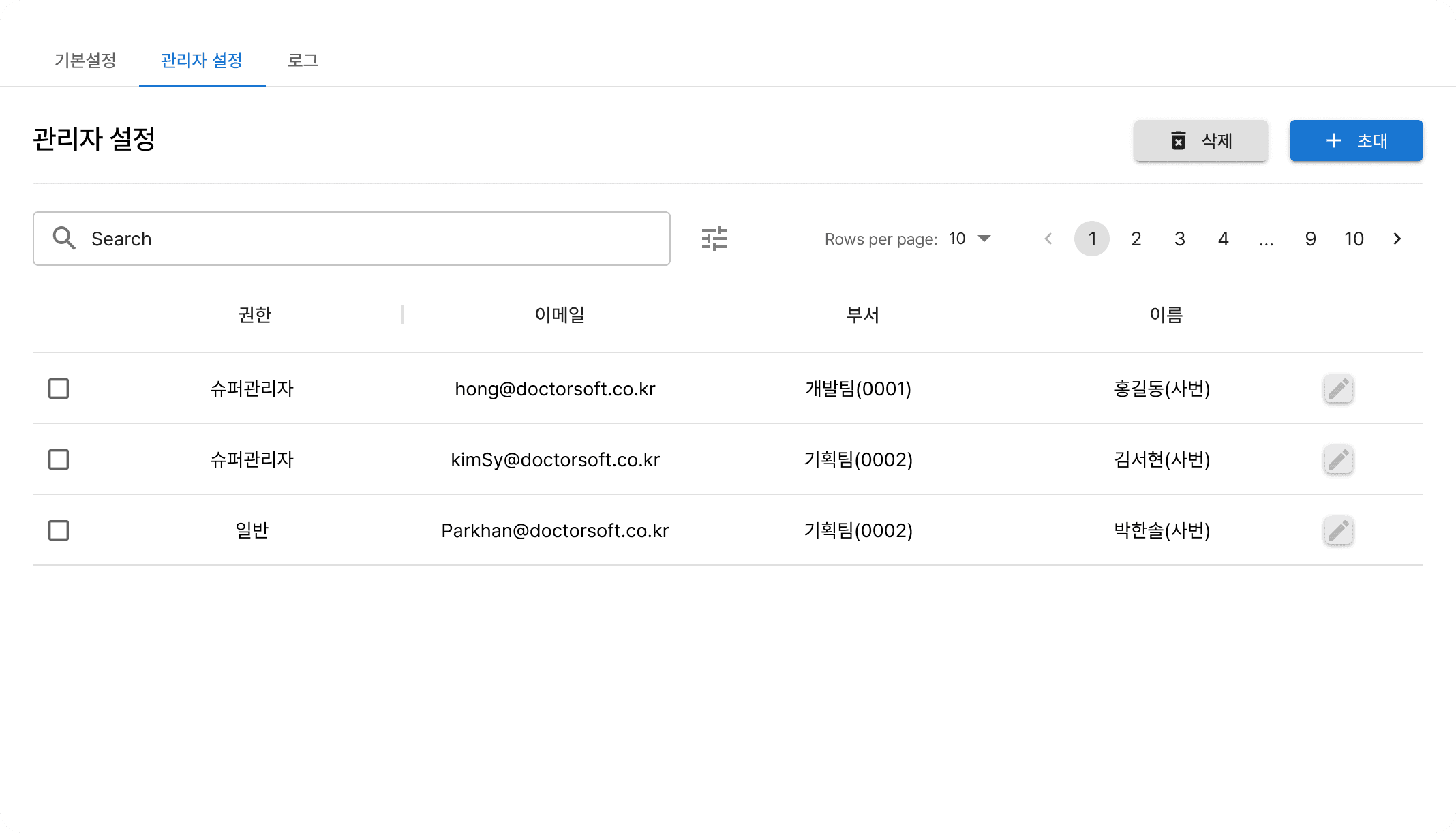Image resolution: width=1456 pixels, height=833 pixels.
Task: Select the 김서현 row checkbox
Action: [x=59, y=459]
